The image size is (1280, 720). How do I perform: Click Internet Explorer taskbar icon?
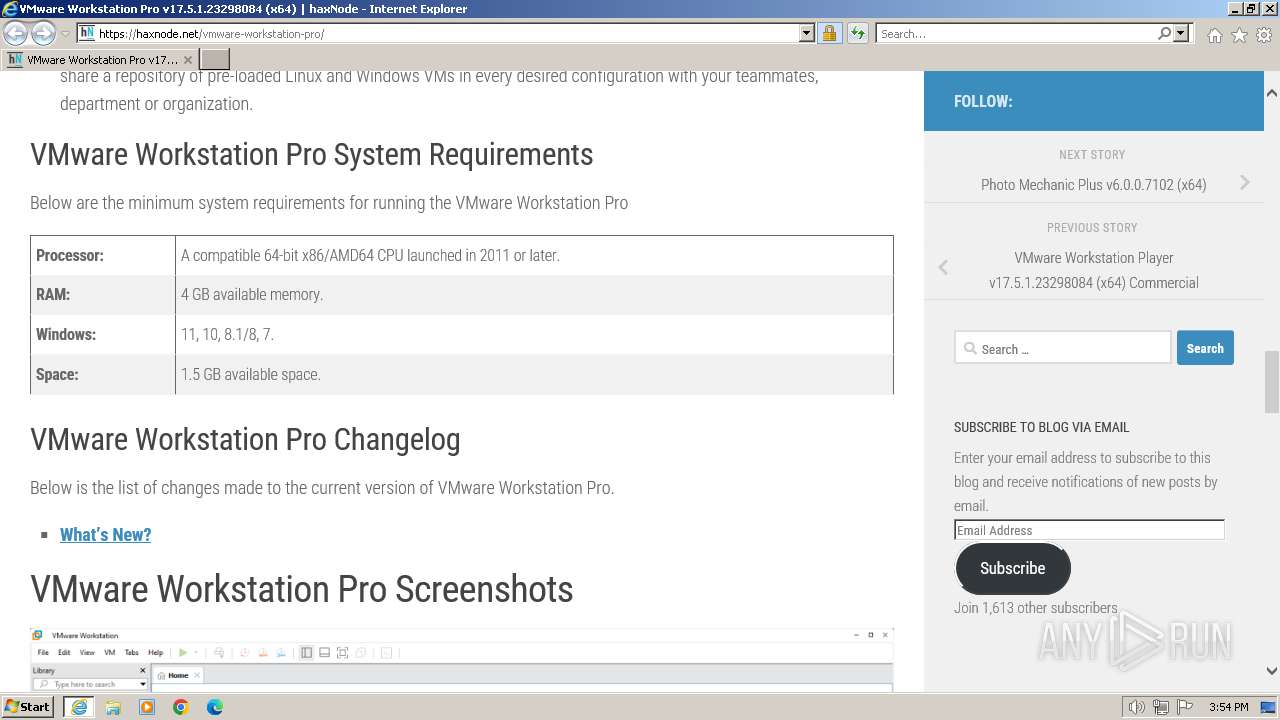tap(78, 707)
